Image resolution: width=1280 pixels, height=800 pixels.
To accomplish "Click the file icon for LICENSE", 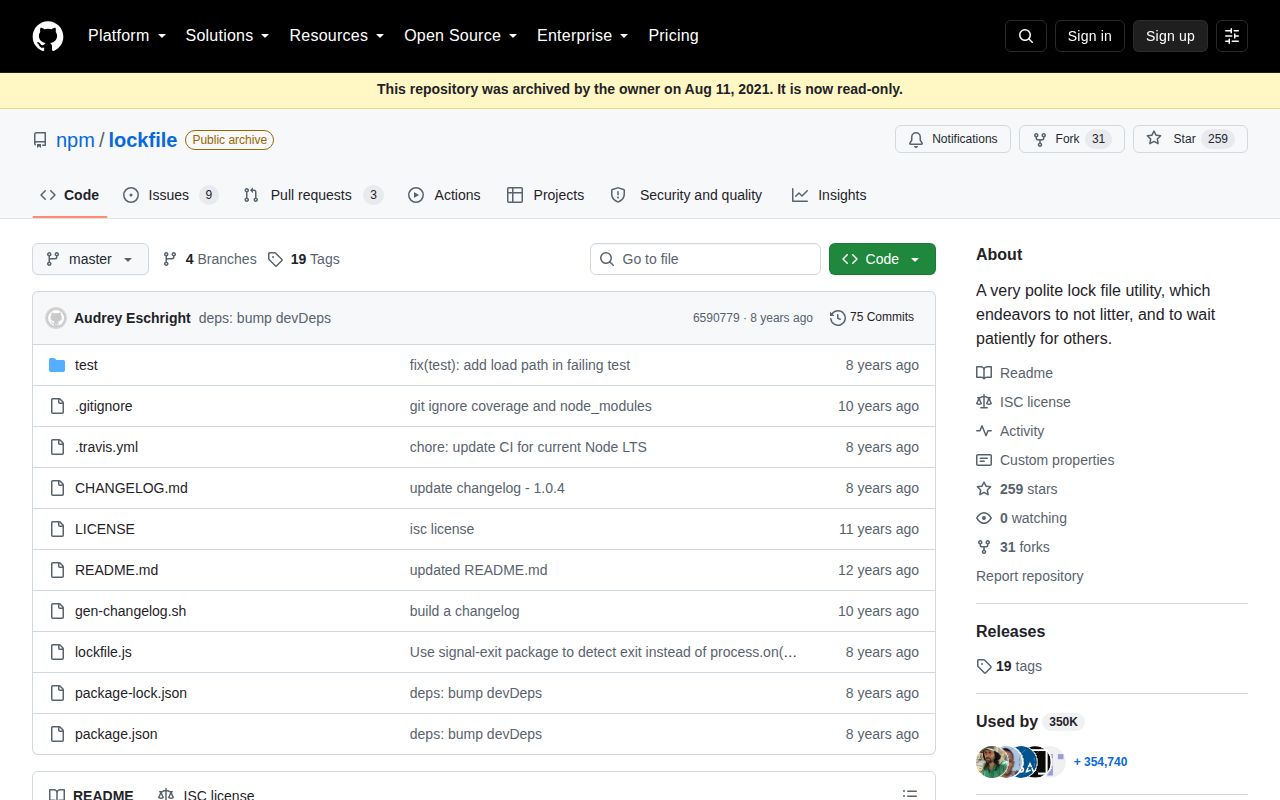I will click(57, 529).
